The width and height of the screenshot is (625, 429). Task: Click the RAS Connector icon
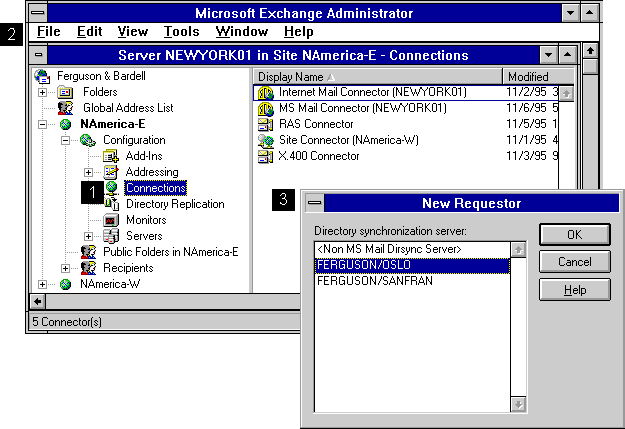tap(265, 124)
